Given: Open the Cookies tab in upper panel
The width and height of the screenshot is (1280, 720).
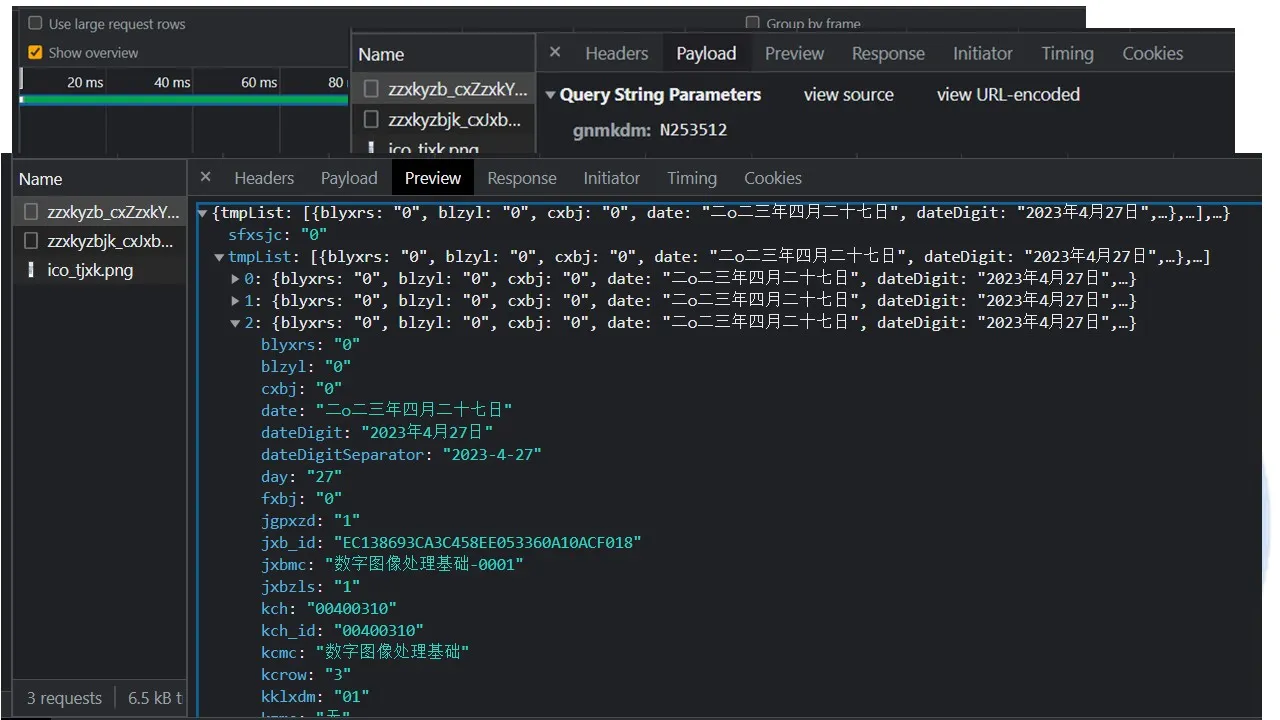Looking at the screenshot, I should (x=1153, y=54).
